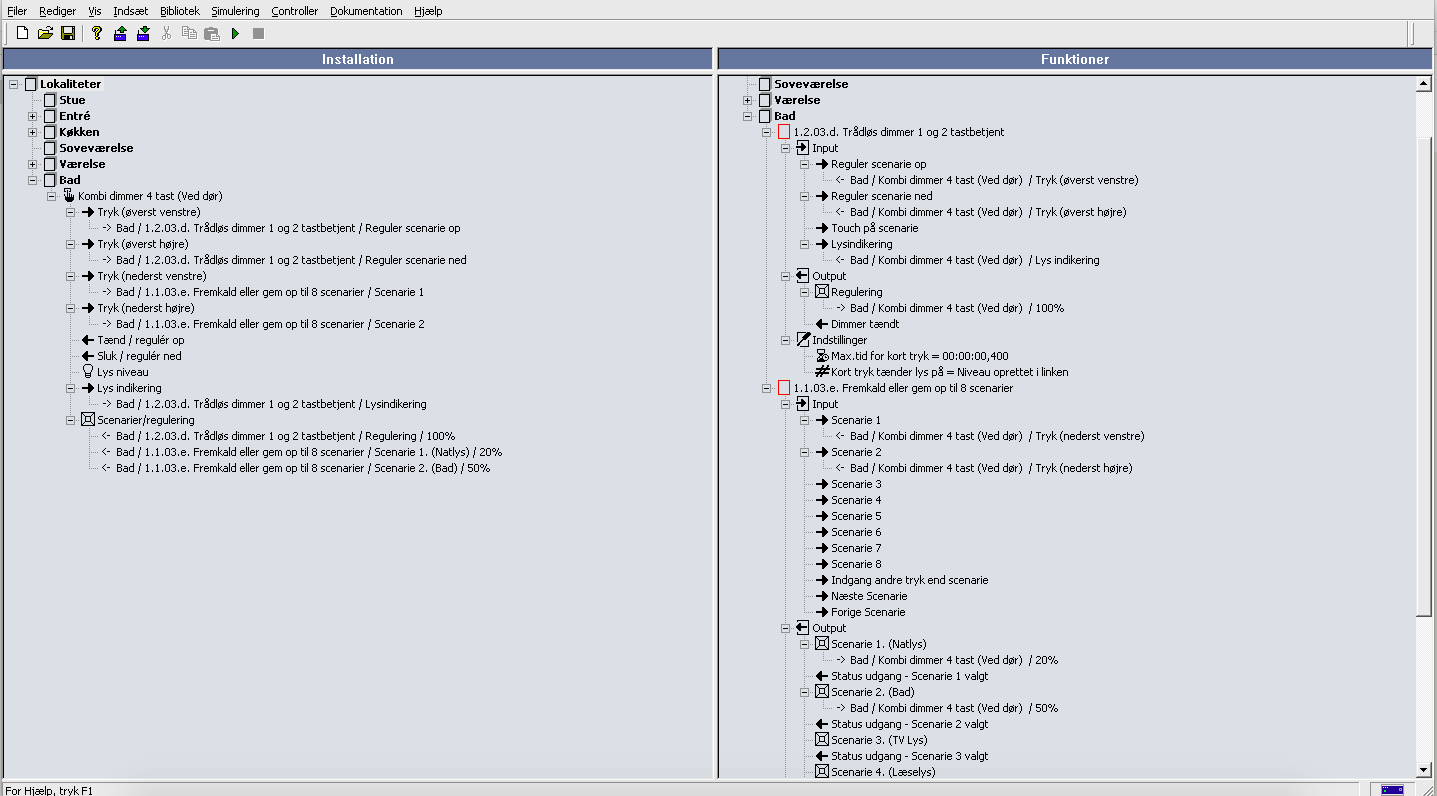Click the upload-from-controller icon with green up arrow
Image resolution: width=1437 pixels, height=796 pixels.
(x=120, y=33)
